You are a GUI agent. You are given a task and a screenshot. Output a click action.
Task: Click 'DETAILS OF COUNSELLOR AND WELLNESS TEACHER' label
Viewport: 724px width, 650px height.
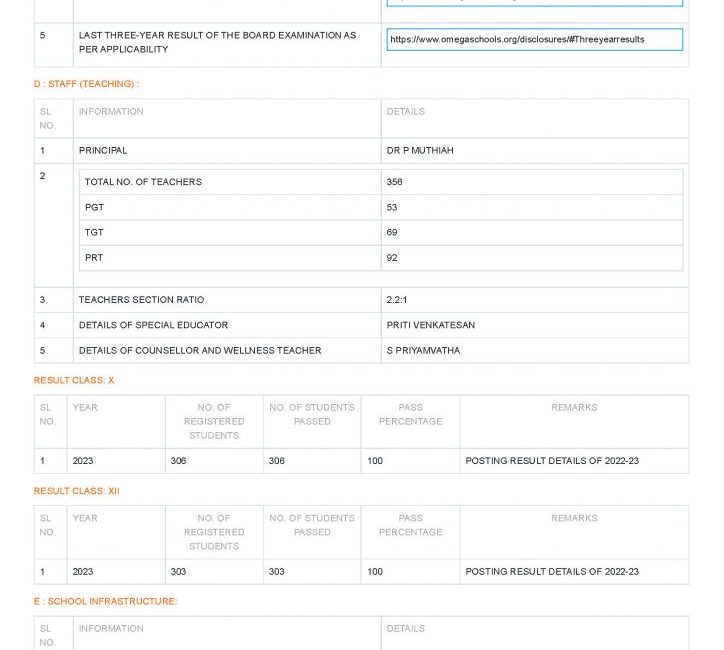[x=200, y=351]
